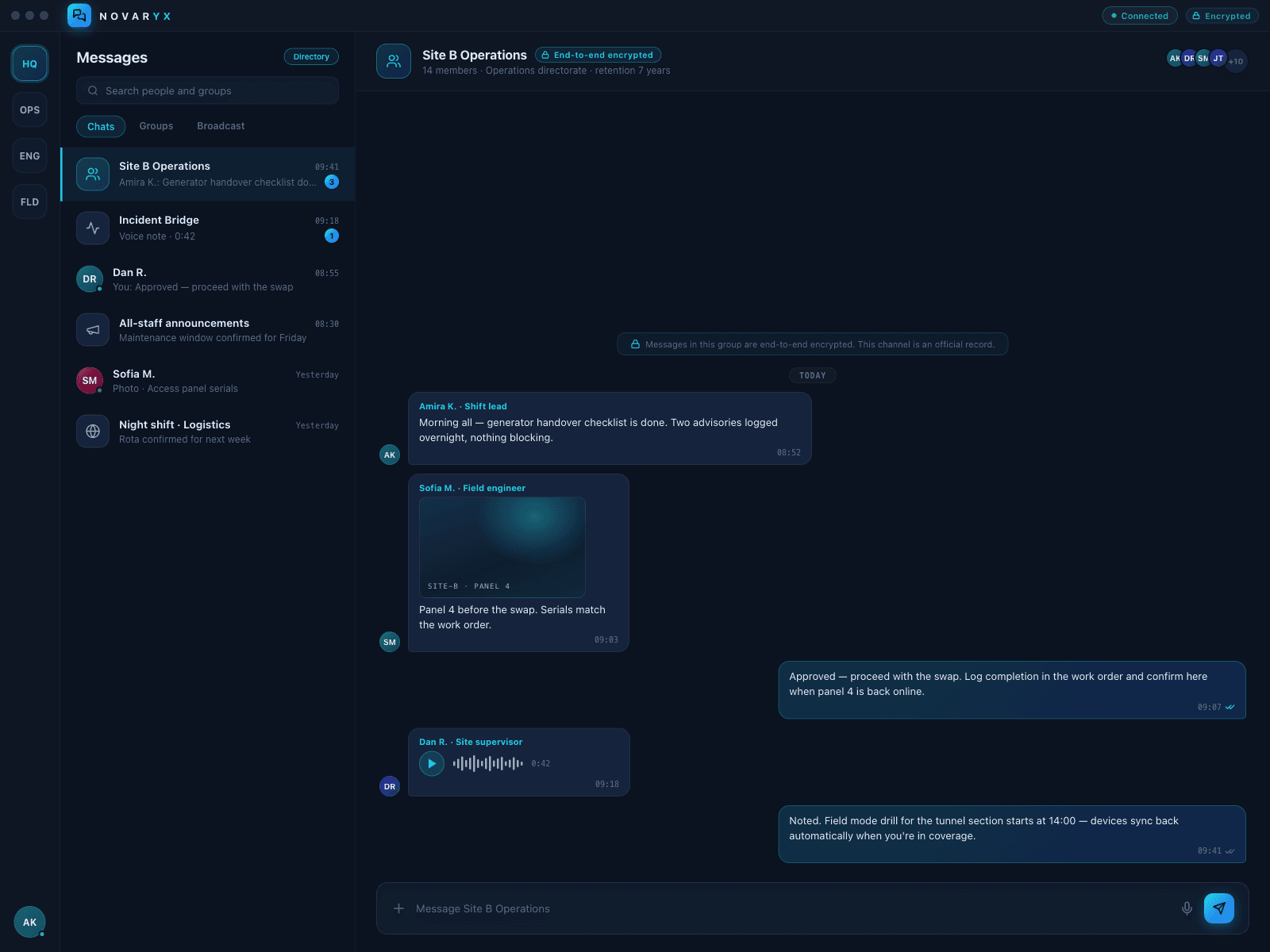Click the Site B Operations header title
Viewport: 1270px width, 952px height.
[475, 55]
